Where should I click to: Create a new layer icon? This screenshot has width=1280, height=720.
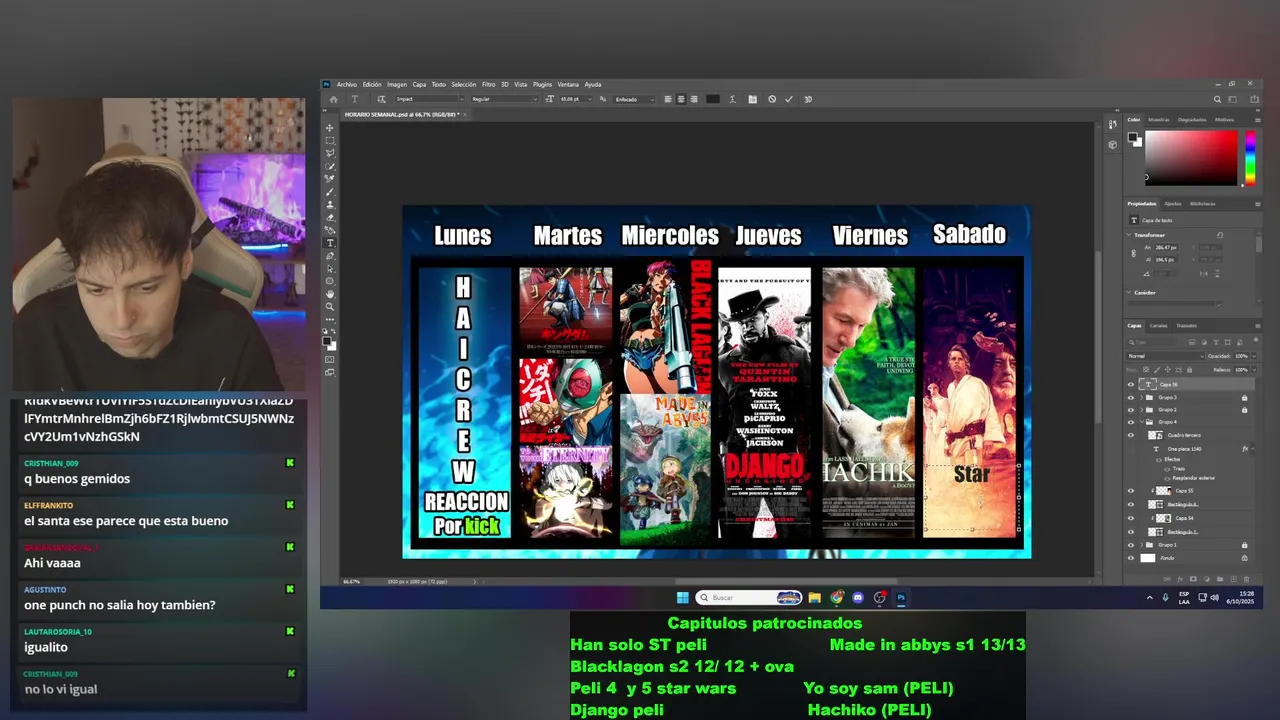tap(1233, 579)
